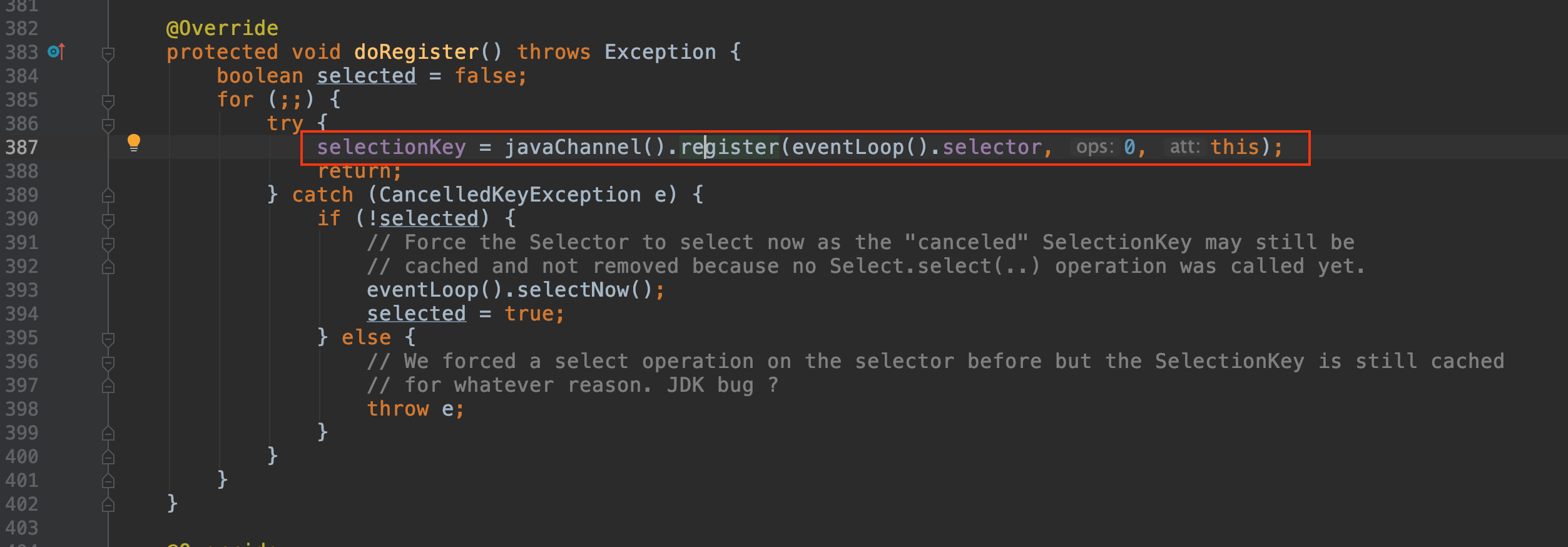The height and width of the screenshot is (547, 1568).
Task: Collapse the doRegister method fold marker
Action: click(x=108, y=54)
